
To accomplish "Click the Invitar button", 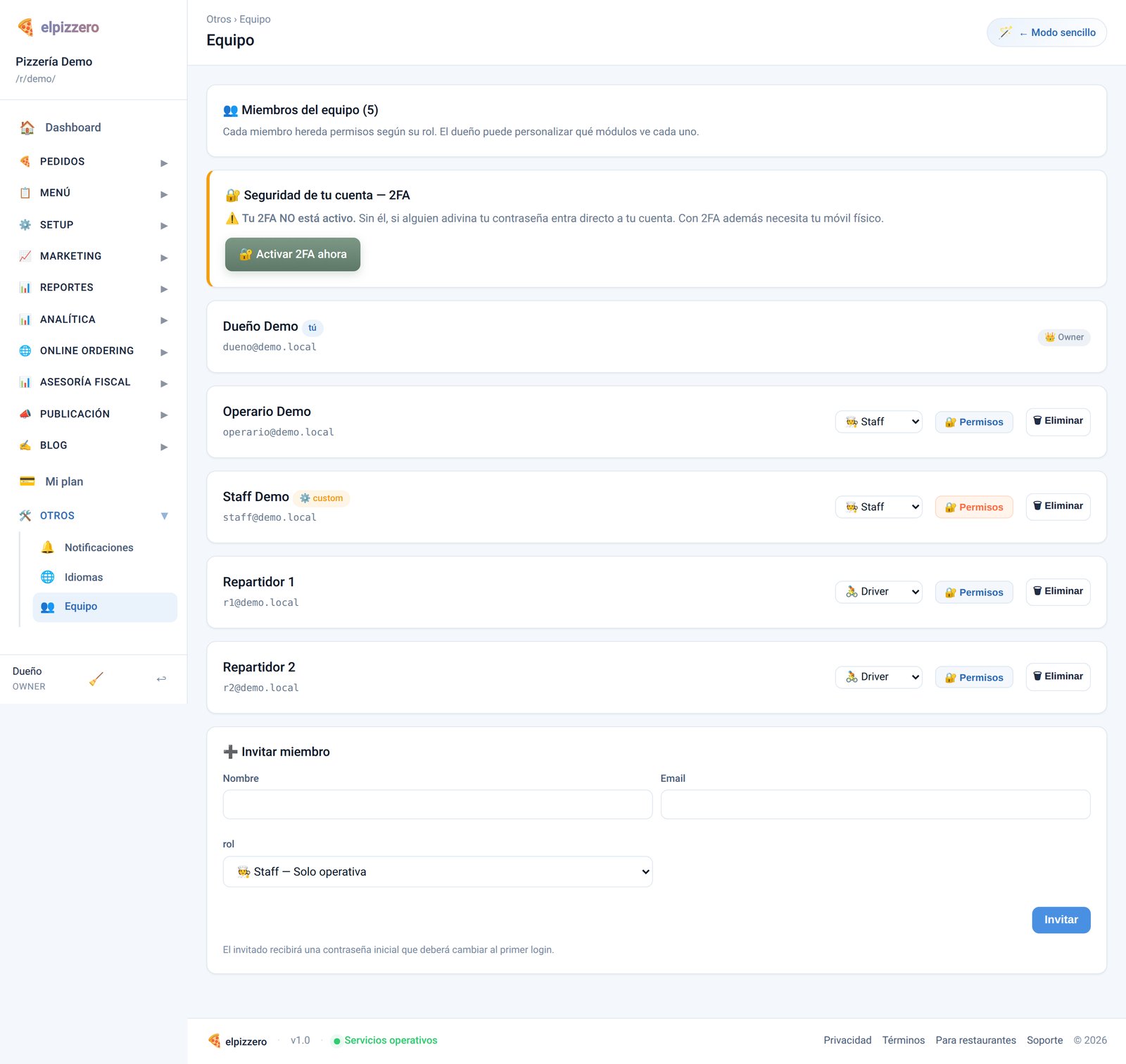I will (x=1061, y=920).
